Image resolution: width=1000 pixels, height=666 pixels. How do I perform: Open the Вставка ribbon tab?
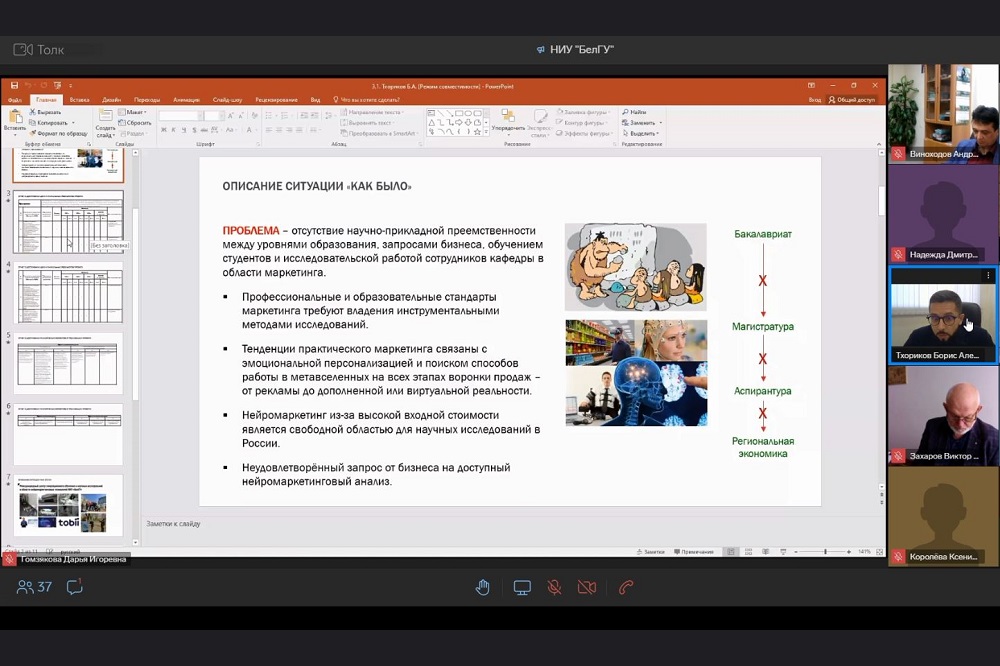(79, 100)
